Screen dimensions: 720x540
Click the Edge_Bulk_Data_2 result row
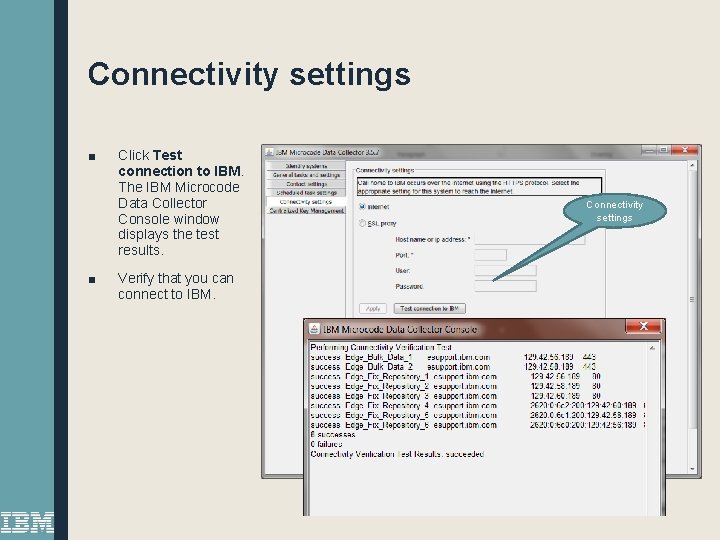point(453,366)
